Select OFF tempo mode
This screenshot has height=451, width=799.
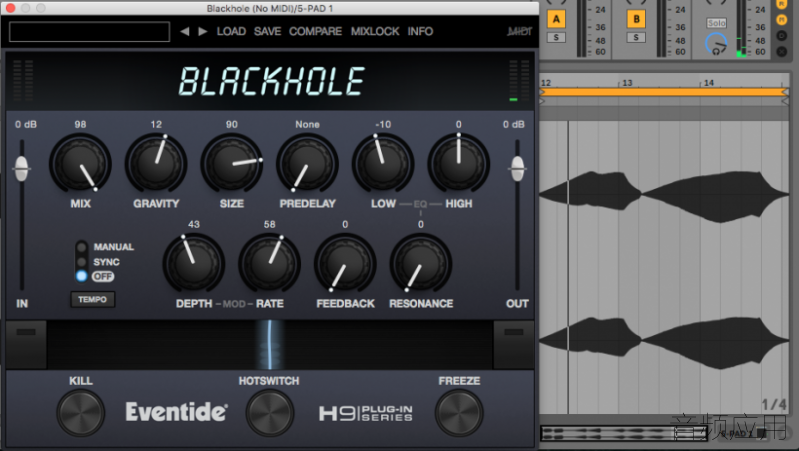(82, 276)
